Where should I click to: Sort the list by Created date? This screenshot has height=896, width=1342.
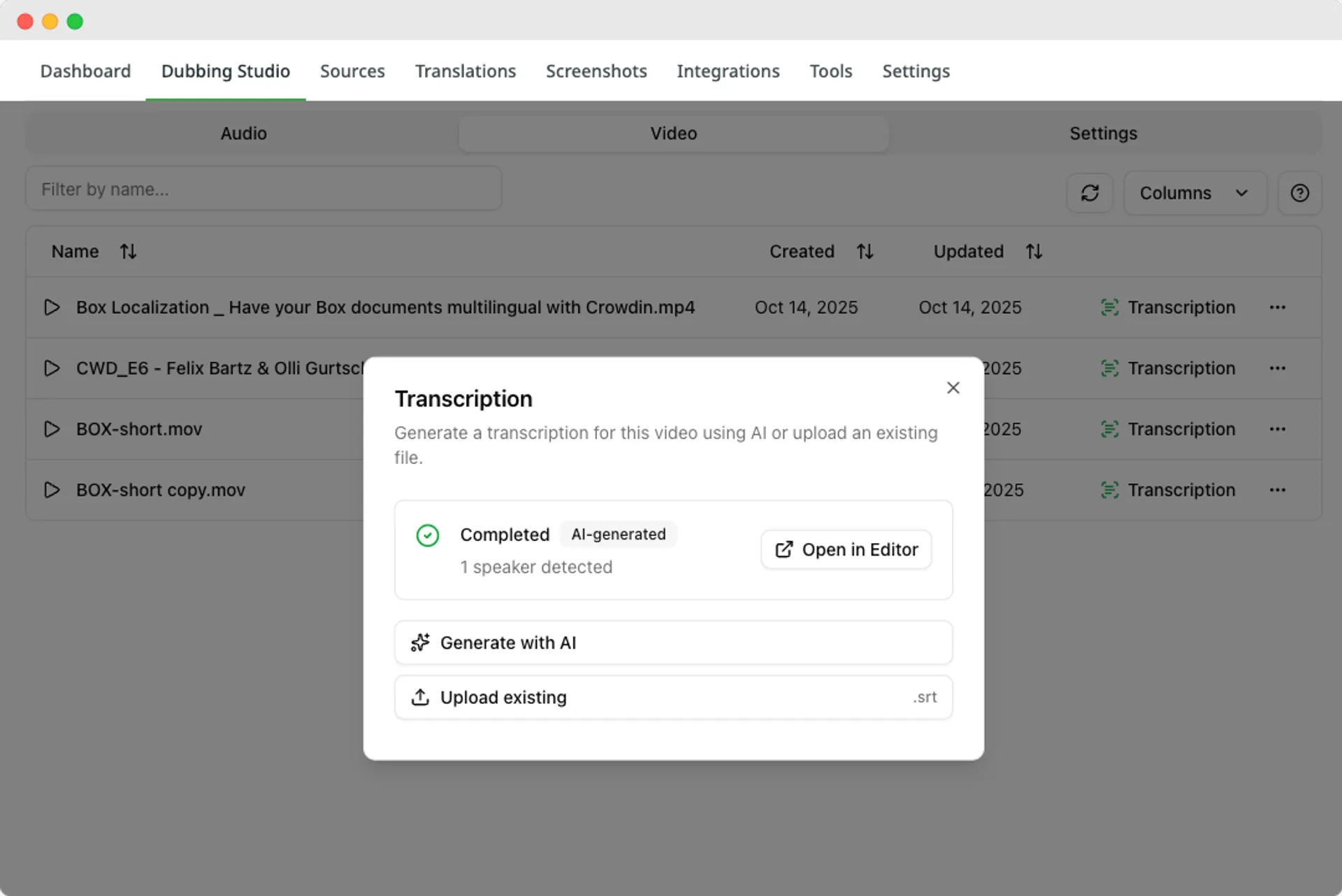[x=865, y=252]
